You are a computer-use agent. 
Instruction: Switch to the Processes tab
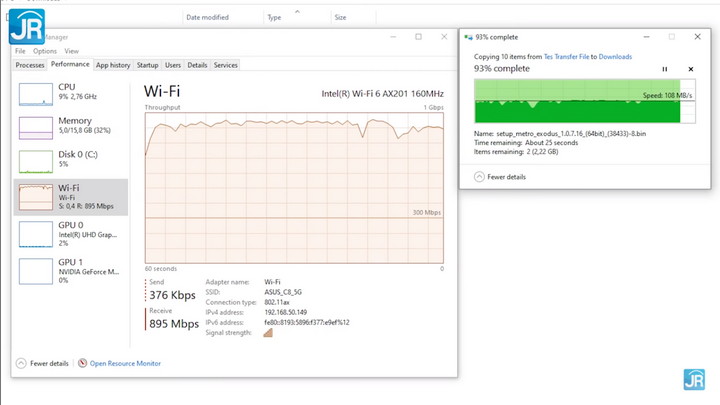[30, 65]
